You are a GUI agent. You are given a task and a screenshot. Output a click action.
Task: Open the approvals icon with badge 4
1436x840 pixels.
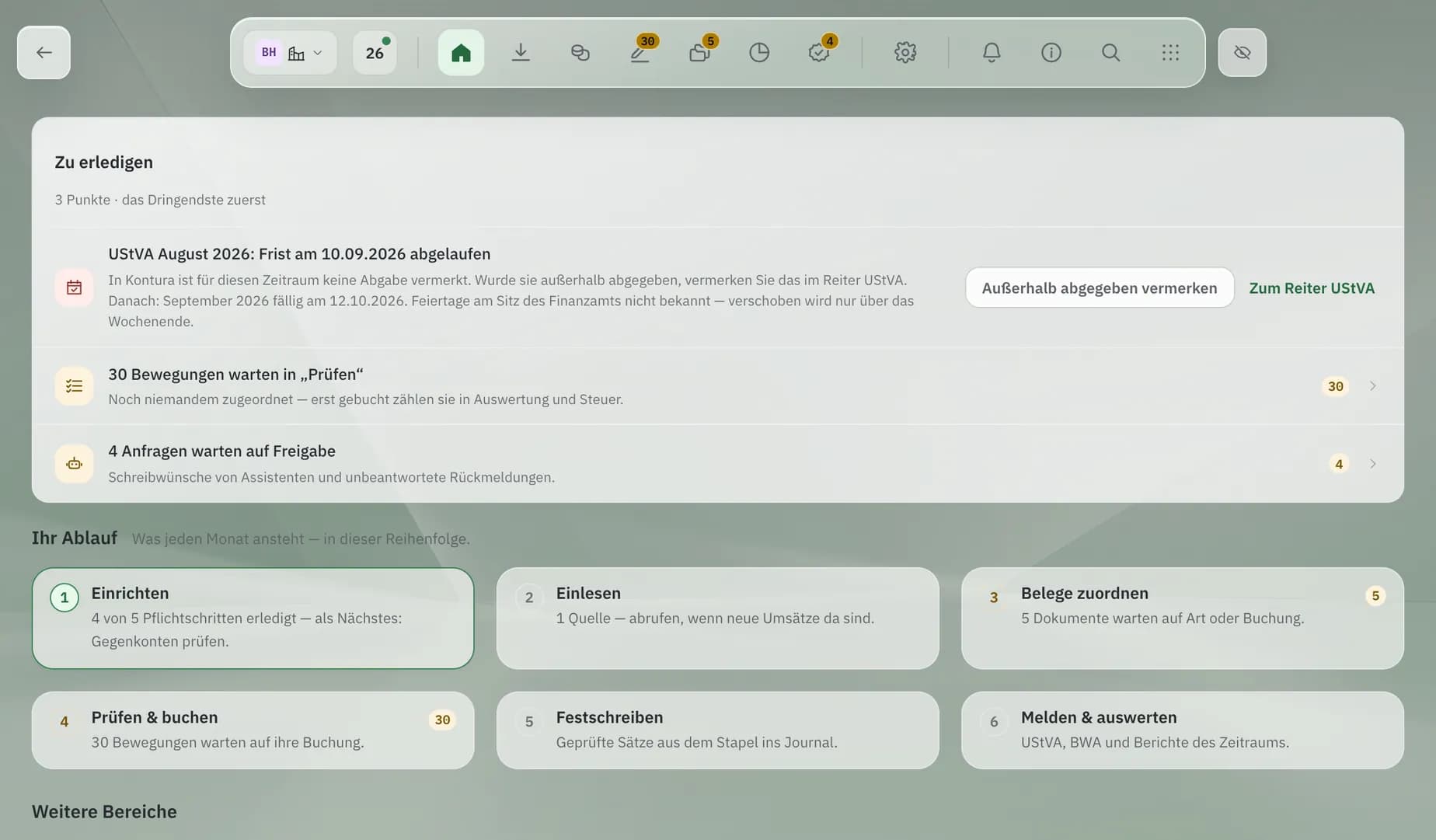point(819,53)
